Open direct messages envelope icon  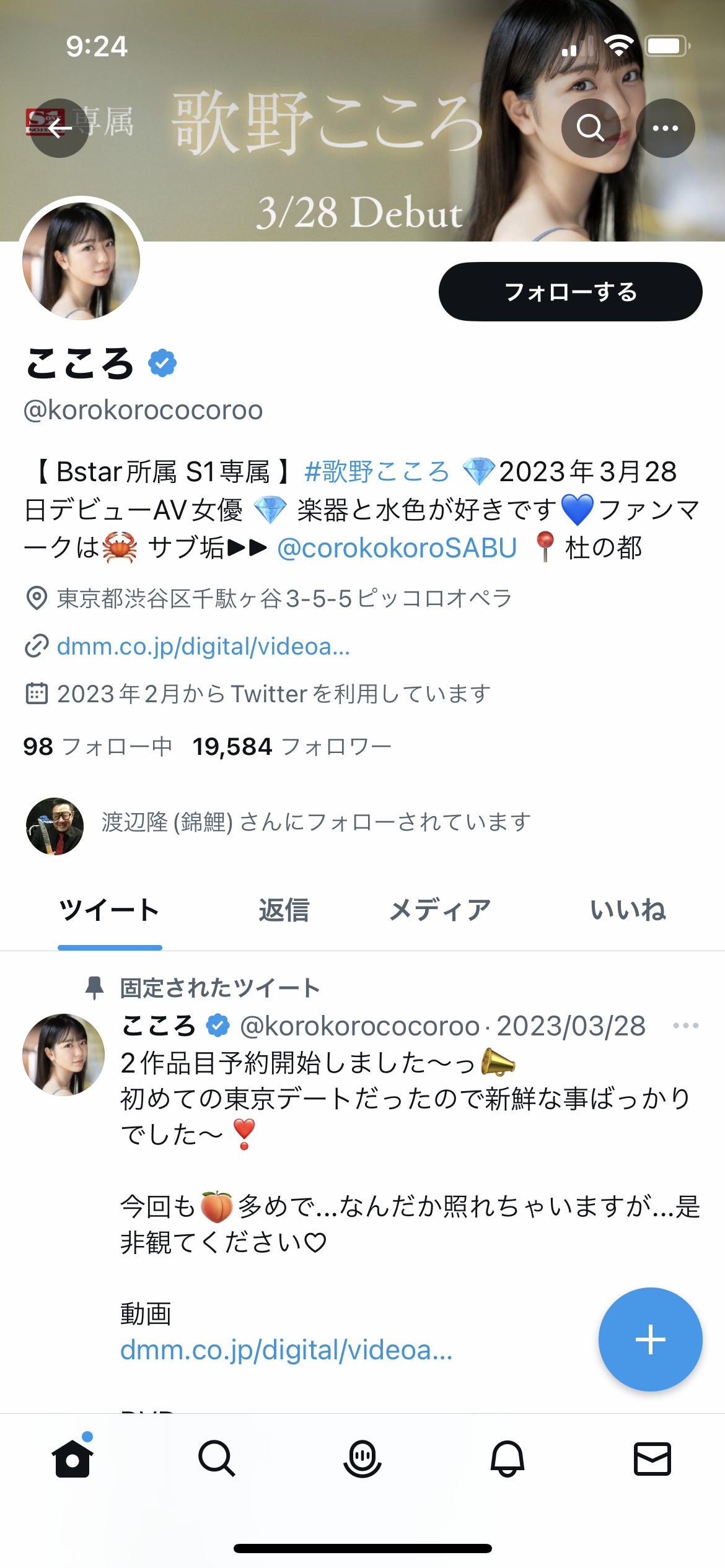coord(652,1459)
